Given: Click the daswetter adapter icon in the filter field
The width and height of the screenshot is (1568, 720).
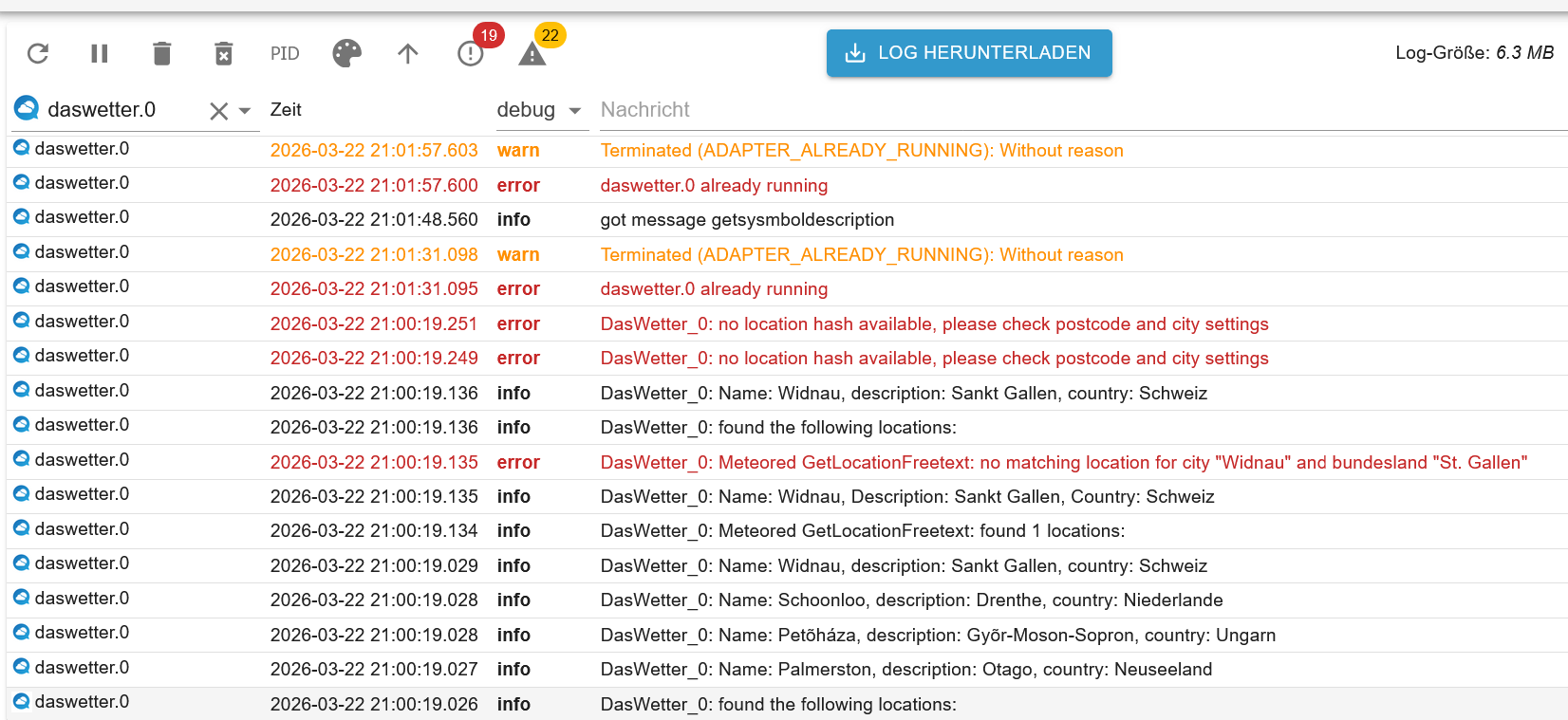Looking at the screenshot, I should [27, 108].
